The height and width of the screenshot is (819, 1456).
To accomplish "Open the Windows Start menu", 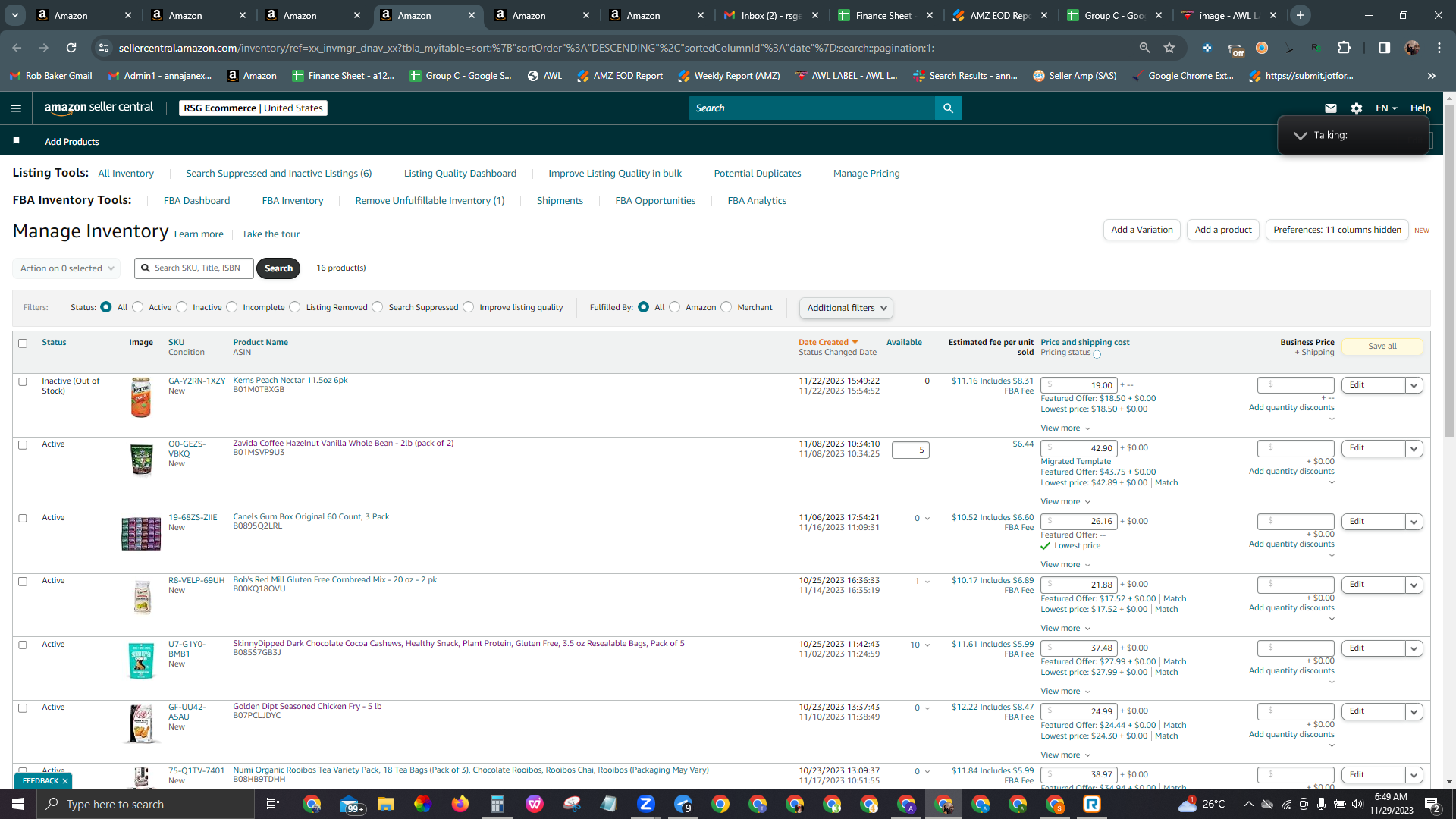I will point(18,804).
